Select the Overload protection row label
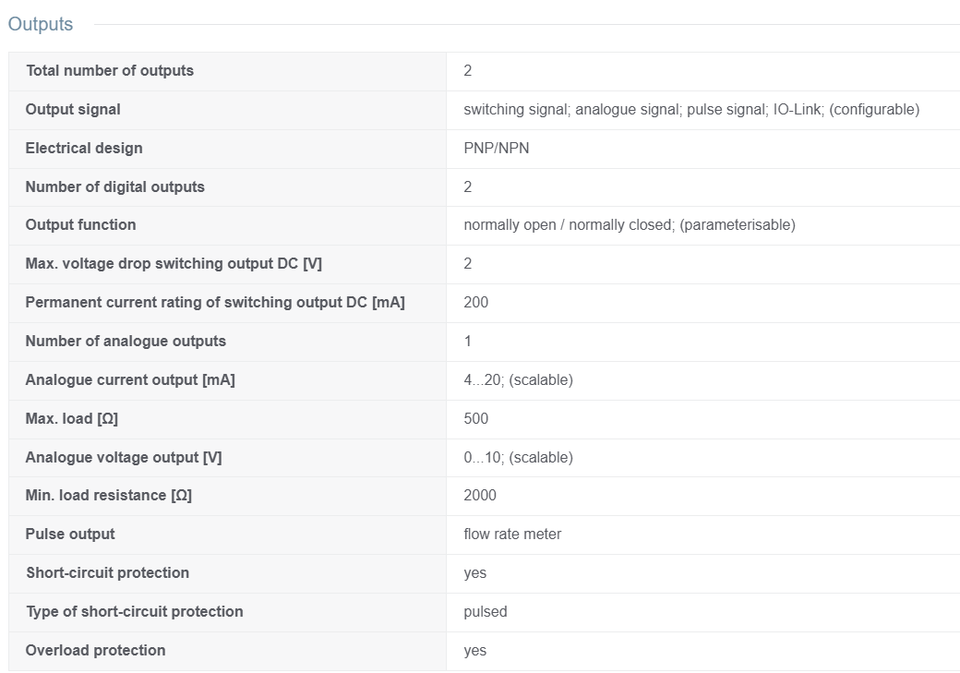960x673 pixels. (96, 650)
